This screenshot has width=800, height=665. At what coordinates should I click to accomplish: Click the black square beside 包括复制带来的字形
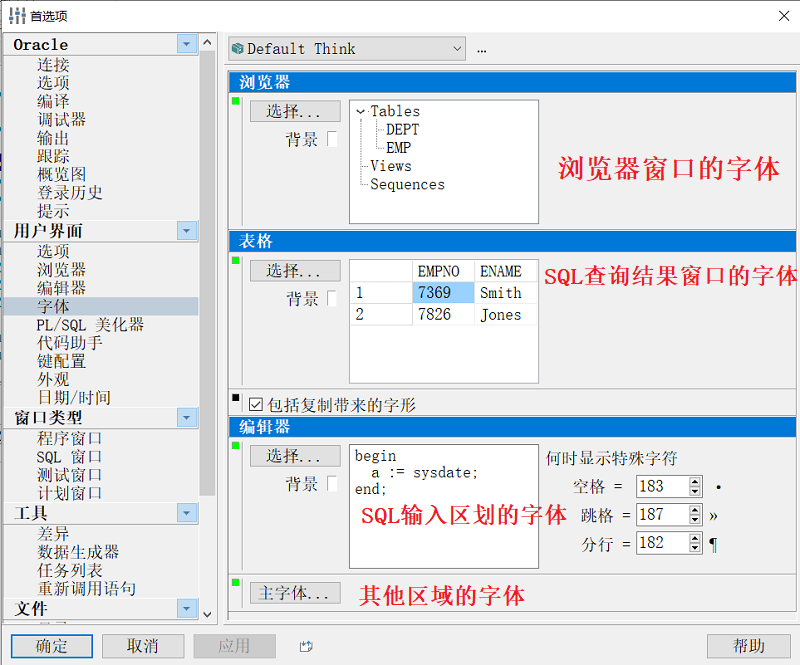(x=235, y=394)
